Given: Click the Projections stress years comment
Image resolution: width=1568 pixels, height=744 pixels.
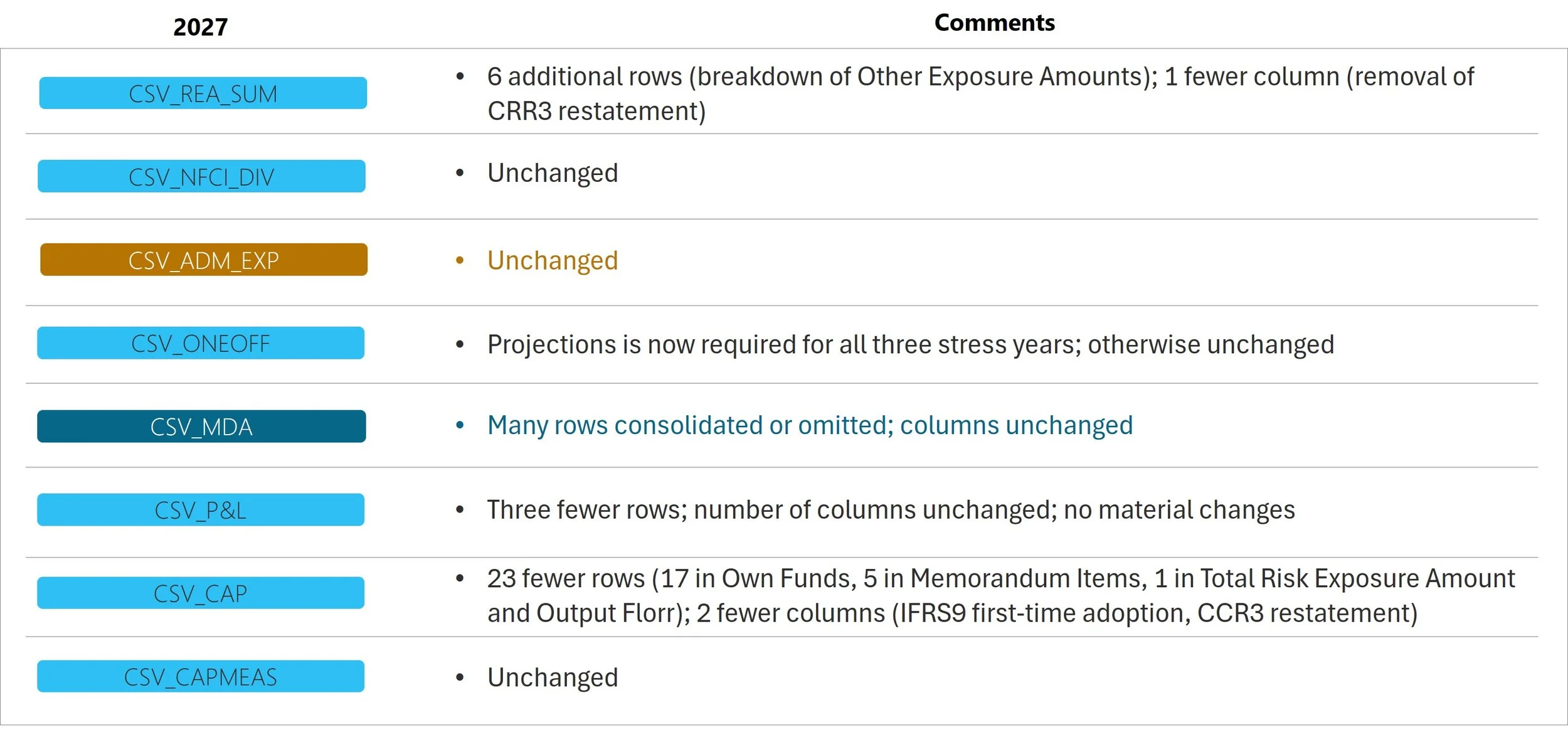Looking at the screenshot, I should point(911,344).
